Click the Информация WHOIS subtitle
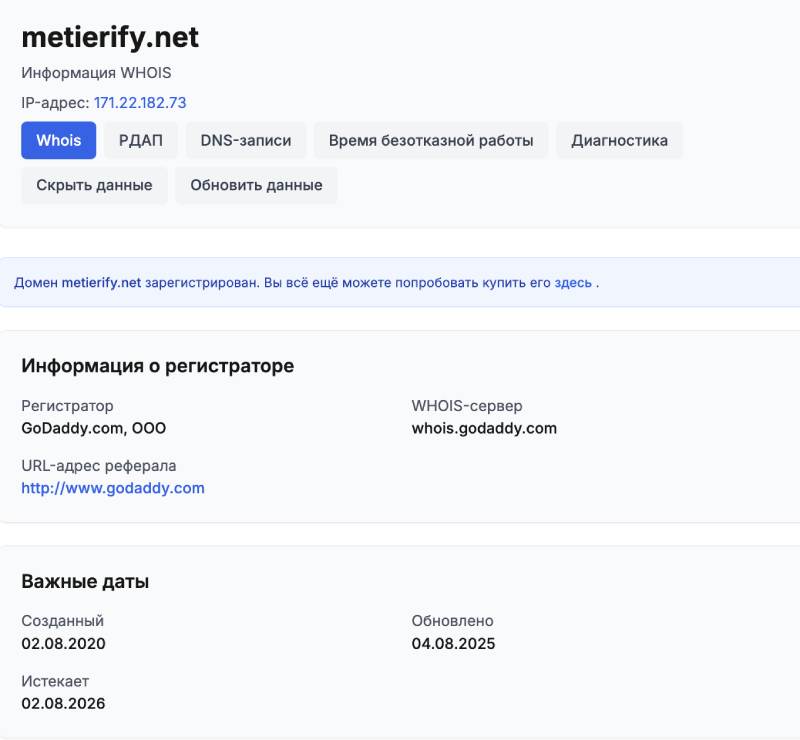 tap(95, 72)
